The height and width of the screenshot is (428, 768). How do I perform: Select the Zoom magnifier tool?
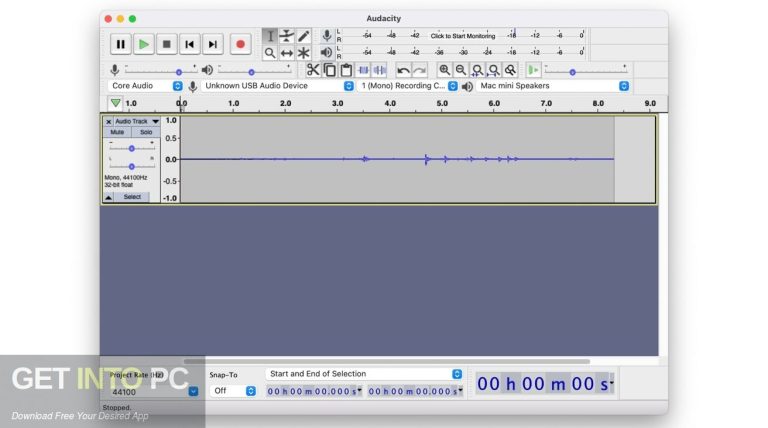[x=270, y=52]
